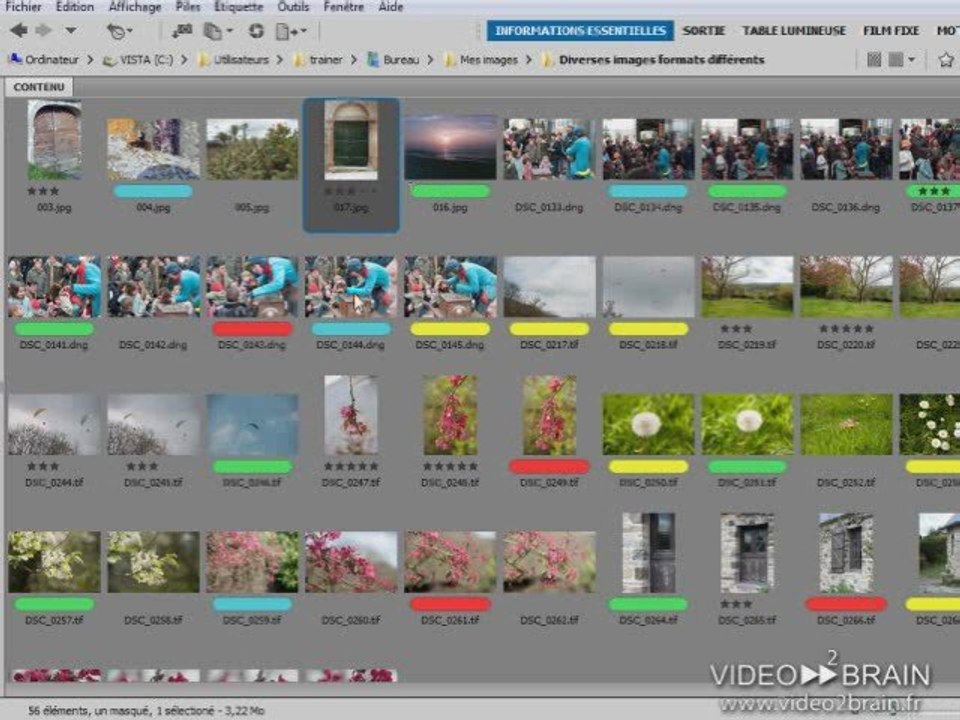Select the DSC_0250.tif dandelion thumbnail

pyautogui.click(x=648, y=424)
